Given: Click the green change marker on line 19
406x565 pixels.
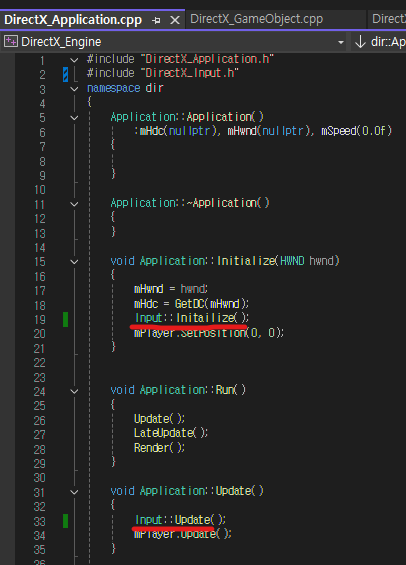Looking at the screenshot, I should point(66,319).
